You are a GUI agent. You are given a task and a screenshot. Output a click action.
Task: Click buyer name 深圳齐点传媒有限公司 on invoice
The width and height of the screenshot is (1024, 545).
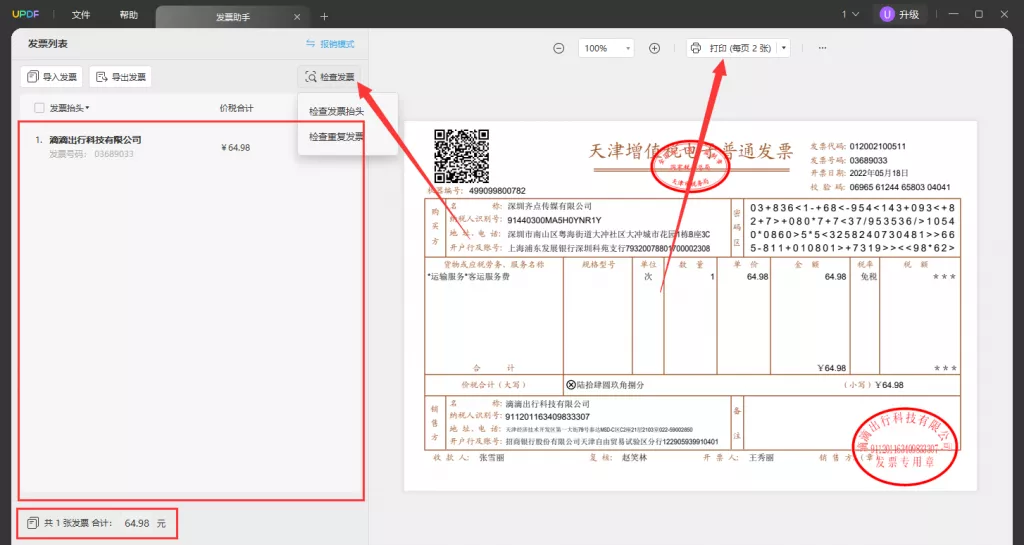pyautogui.click(x=549, y=206)
